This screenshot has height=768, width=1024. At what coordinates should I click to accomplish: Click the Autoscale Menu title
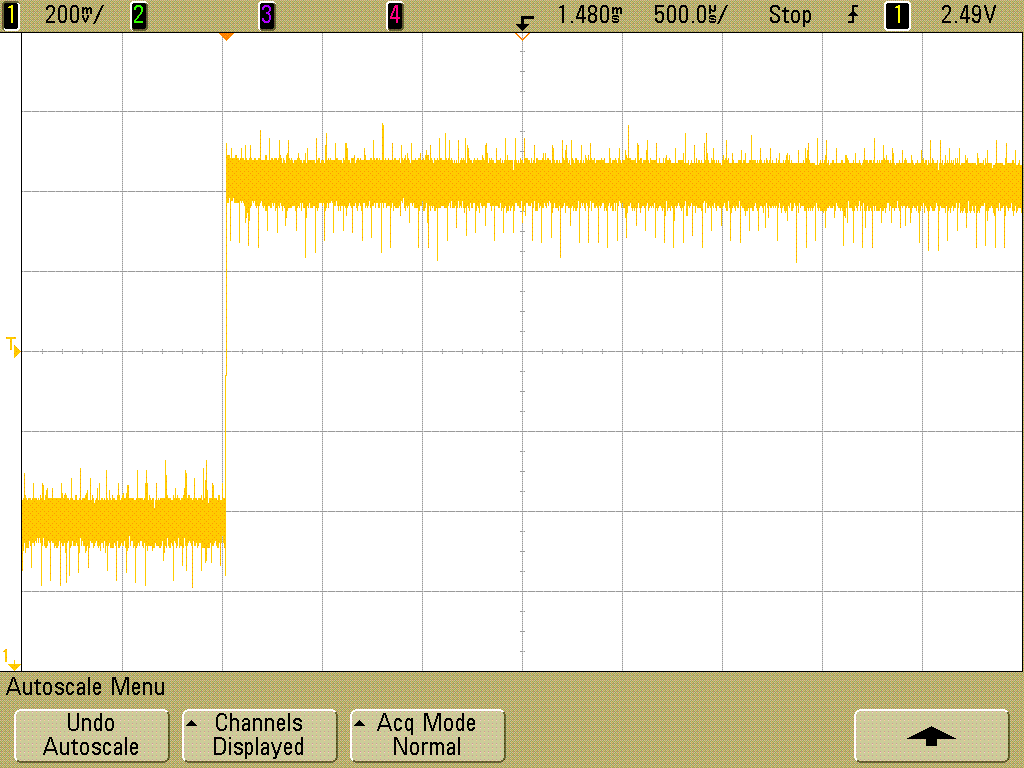click(x=86, y=687)
